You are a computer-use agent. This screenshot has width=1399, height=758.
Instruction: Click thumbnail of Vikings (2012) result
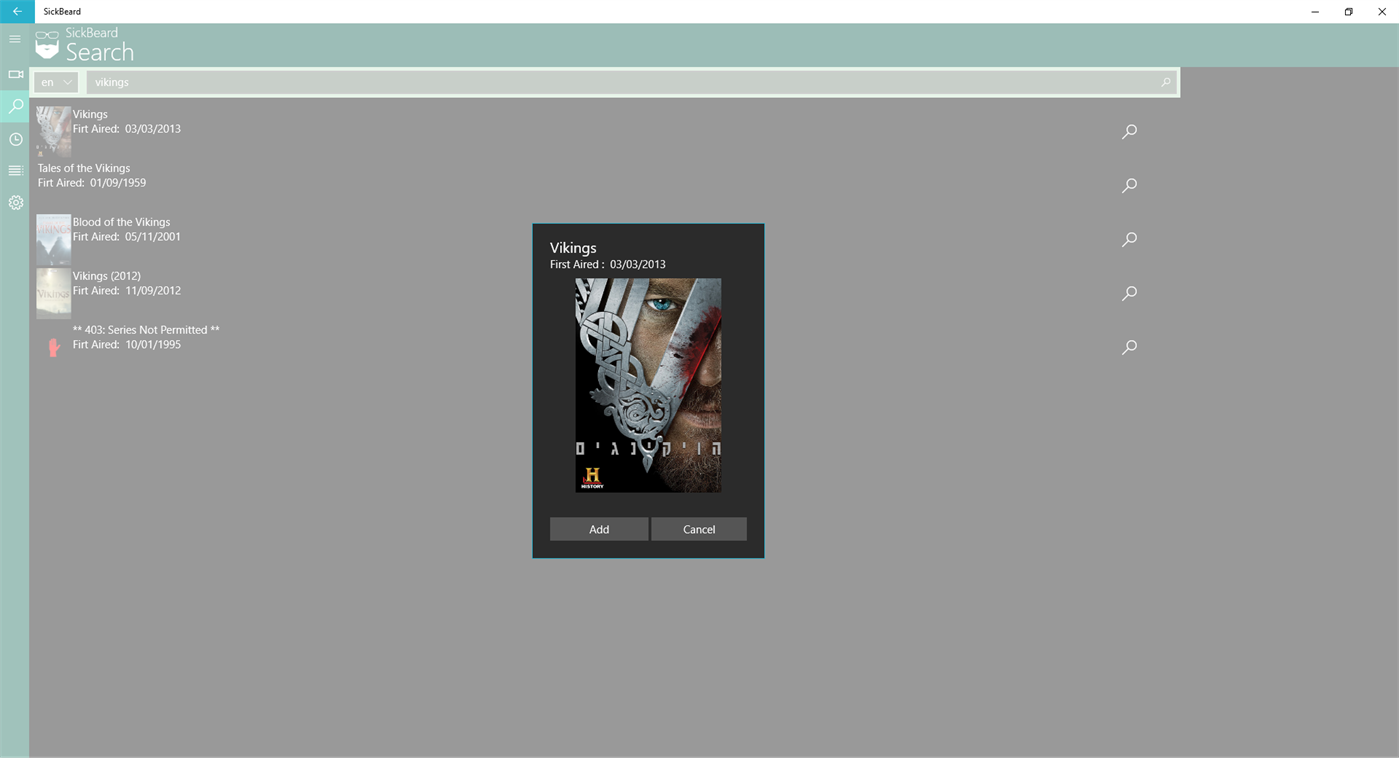pos(54,293)
